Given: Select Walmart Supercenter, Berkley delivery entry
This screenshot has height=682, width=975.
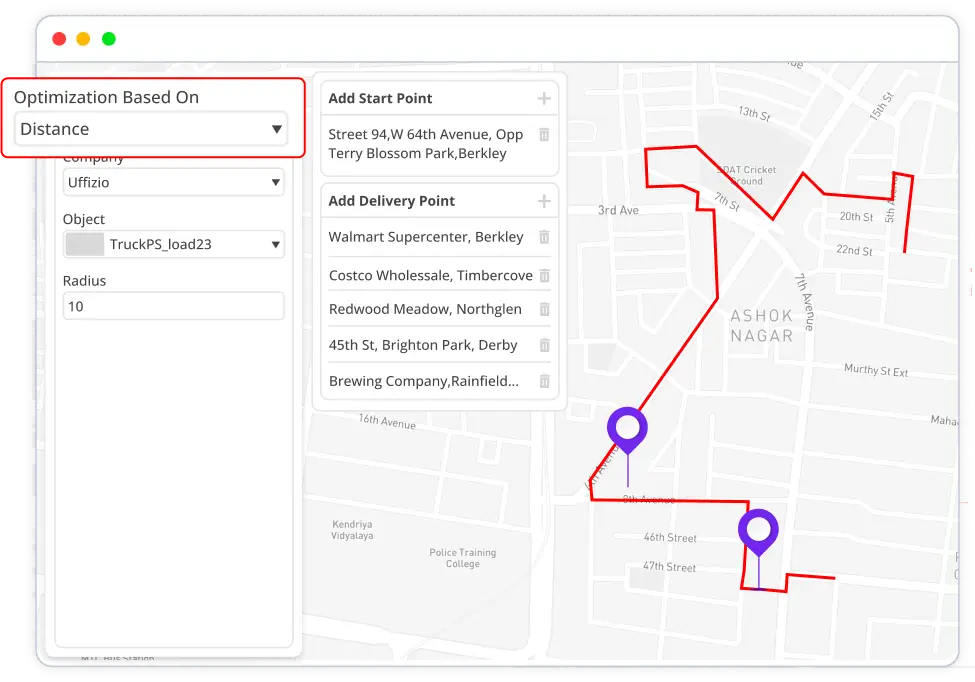Looking at the screenshot, I should (x=426, y=237).
